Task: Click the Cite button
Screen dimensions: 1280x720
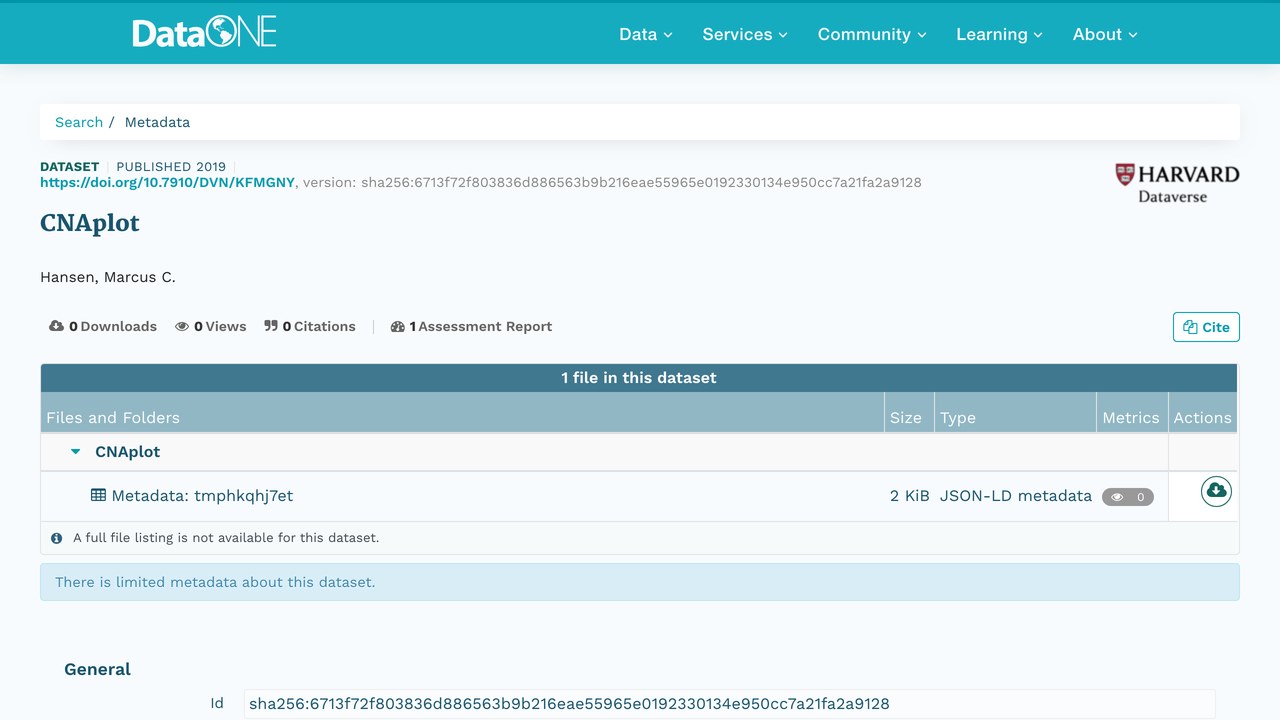Action: (x=1206, y=327)
